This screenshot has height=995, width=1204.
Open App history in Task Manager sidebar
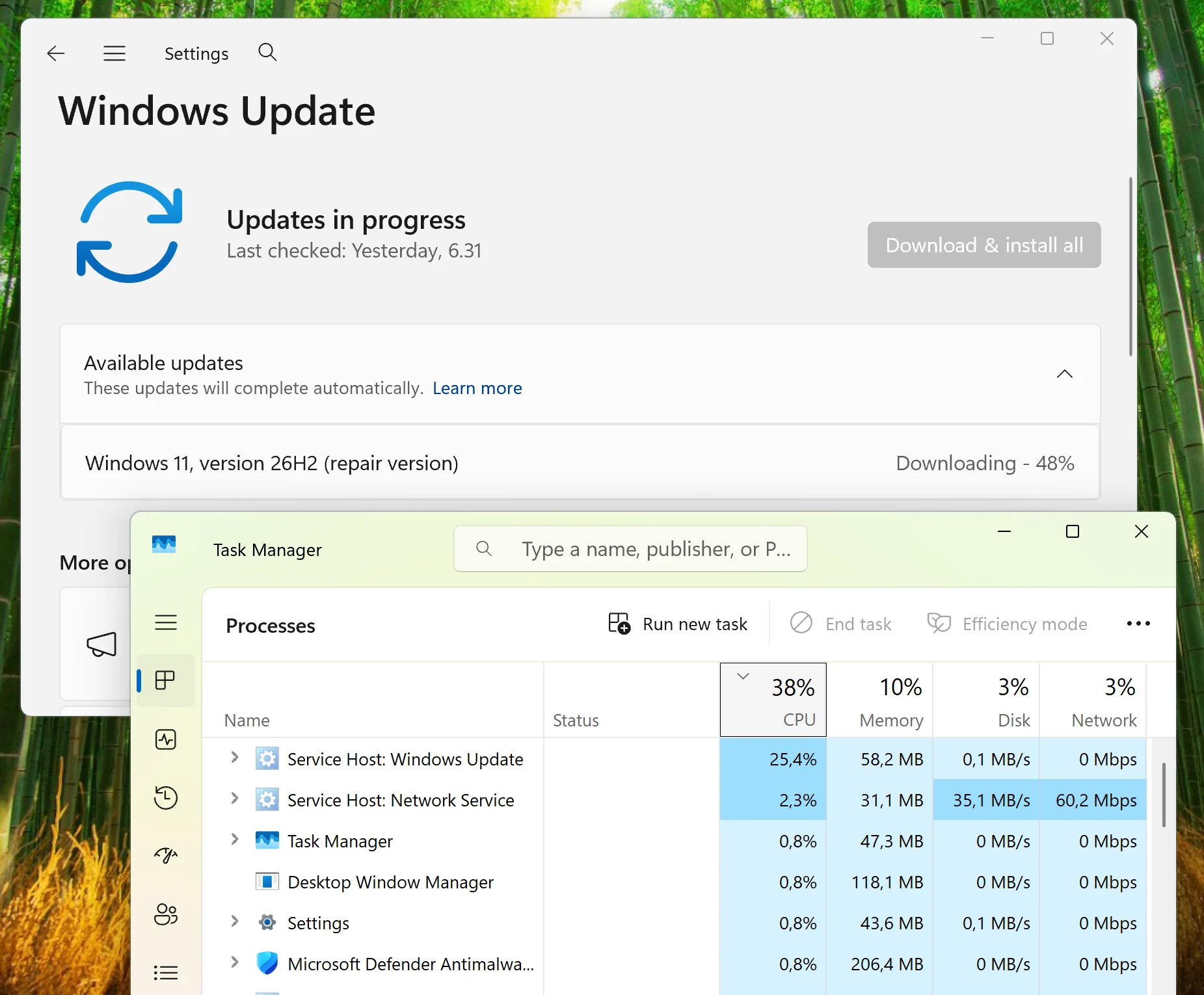pos(166,798)
